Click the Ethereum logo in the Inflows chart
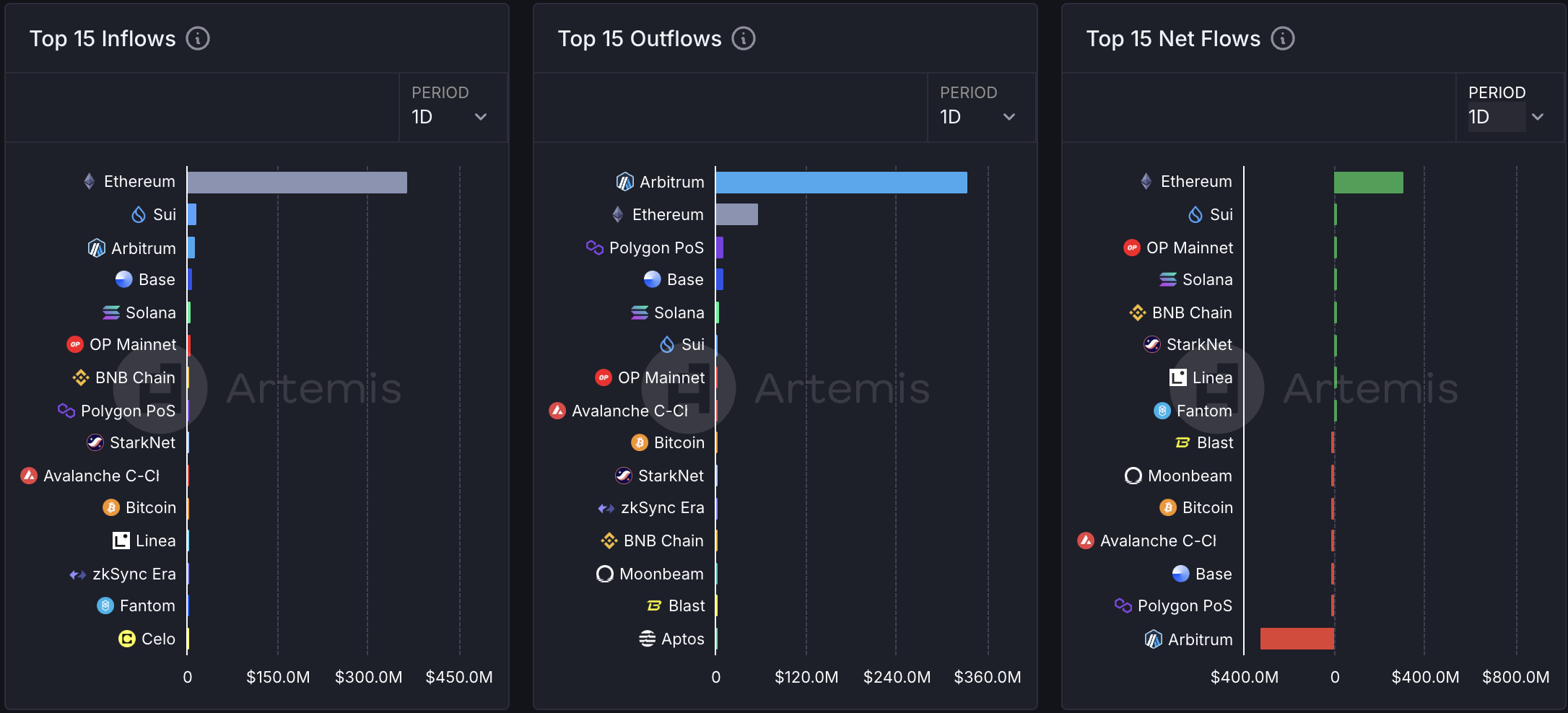 90,181
